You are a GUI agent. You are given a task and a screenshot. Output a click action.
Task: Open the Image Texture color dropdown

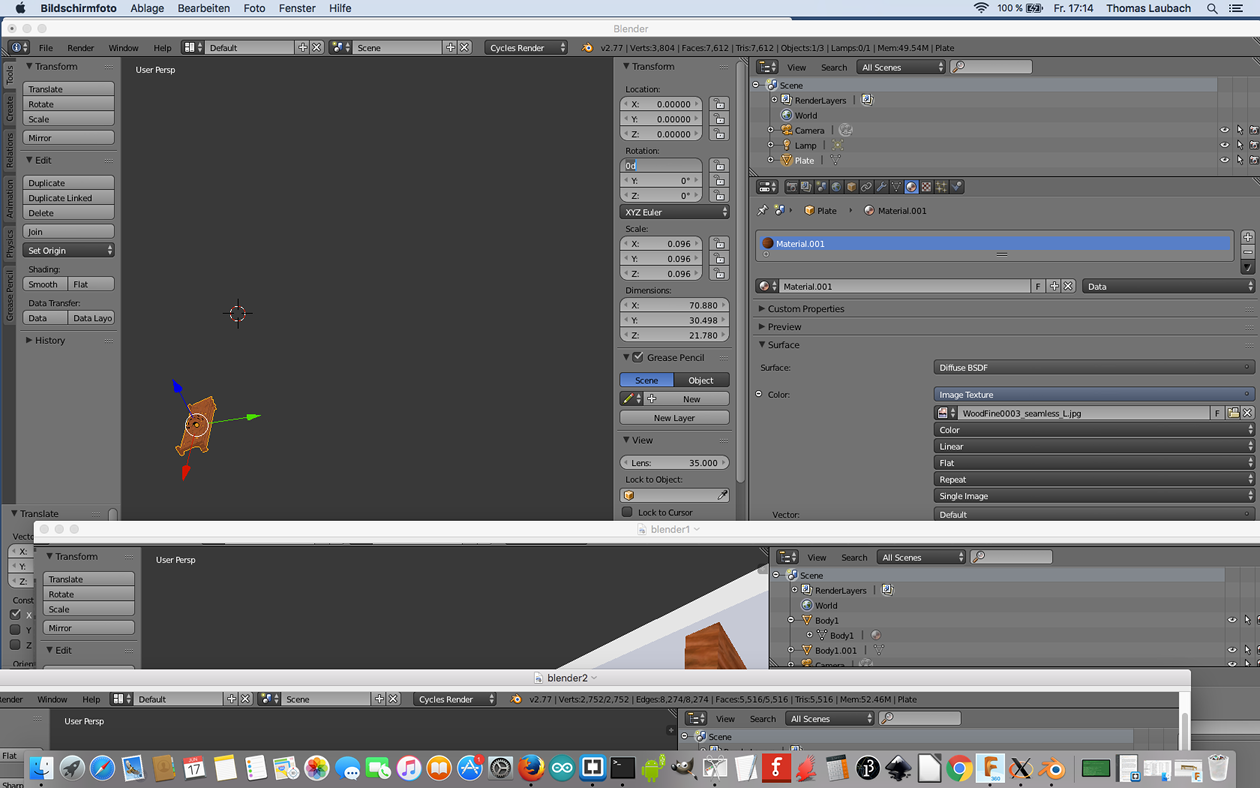[1093, 394]
